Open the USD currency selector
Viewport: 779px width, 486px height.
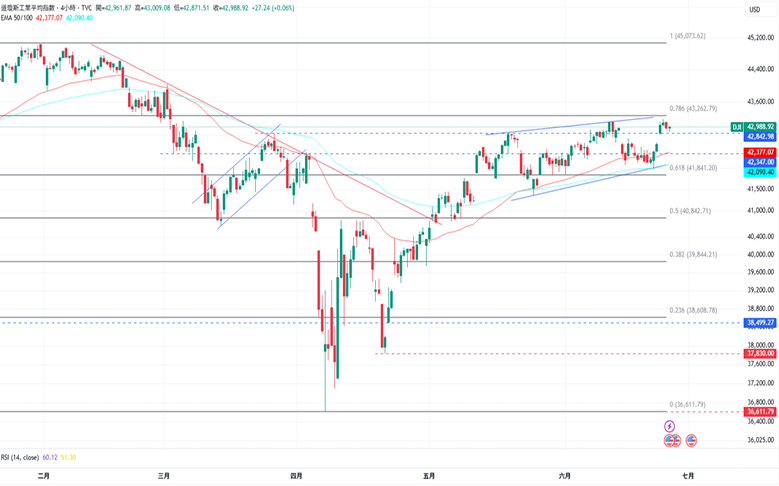click(x=754, y=9)
